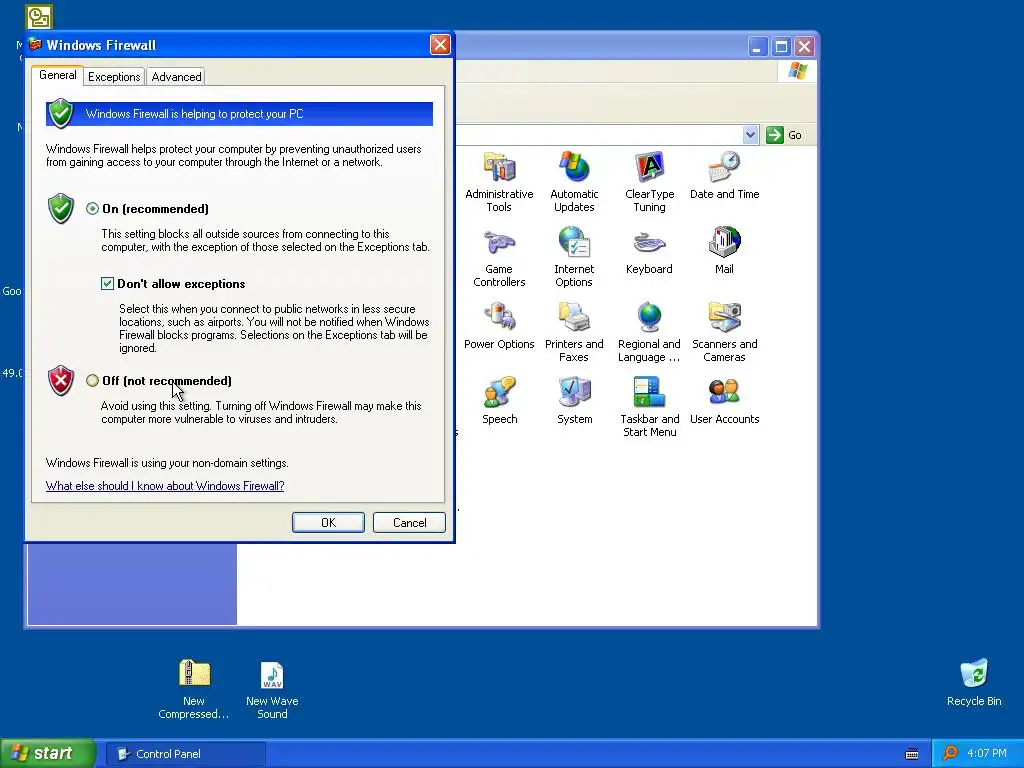1024x768 pixels.
Task: Open Taskbar and Start Menu settings
Action: [x=649, y=407]
